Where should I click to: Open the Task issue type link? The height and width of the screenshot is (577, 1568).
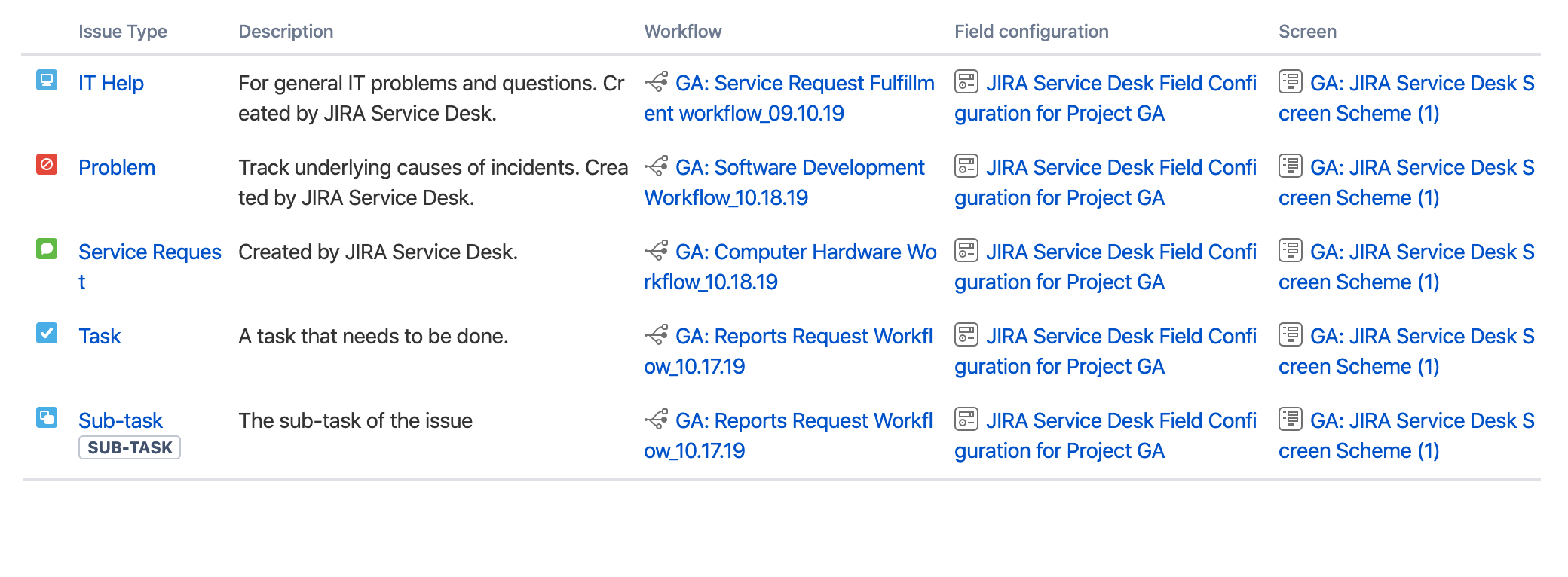tap(100, 337)
